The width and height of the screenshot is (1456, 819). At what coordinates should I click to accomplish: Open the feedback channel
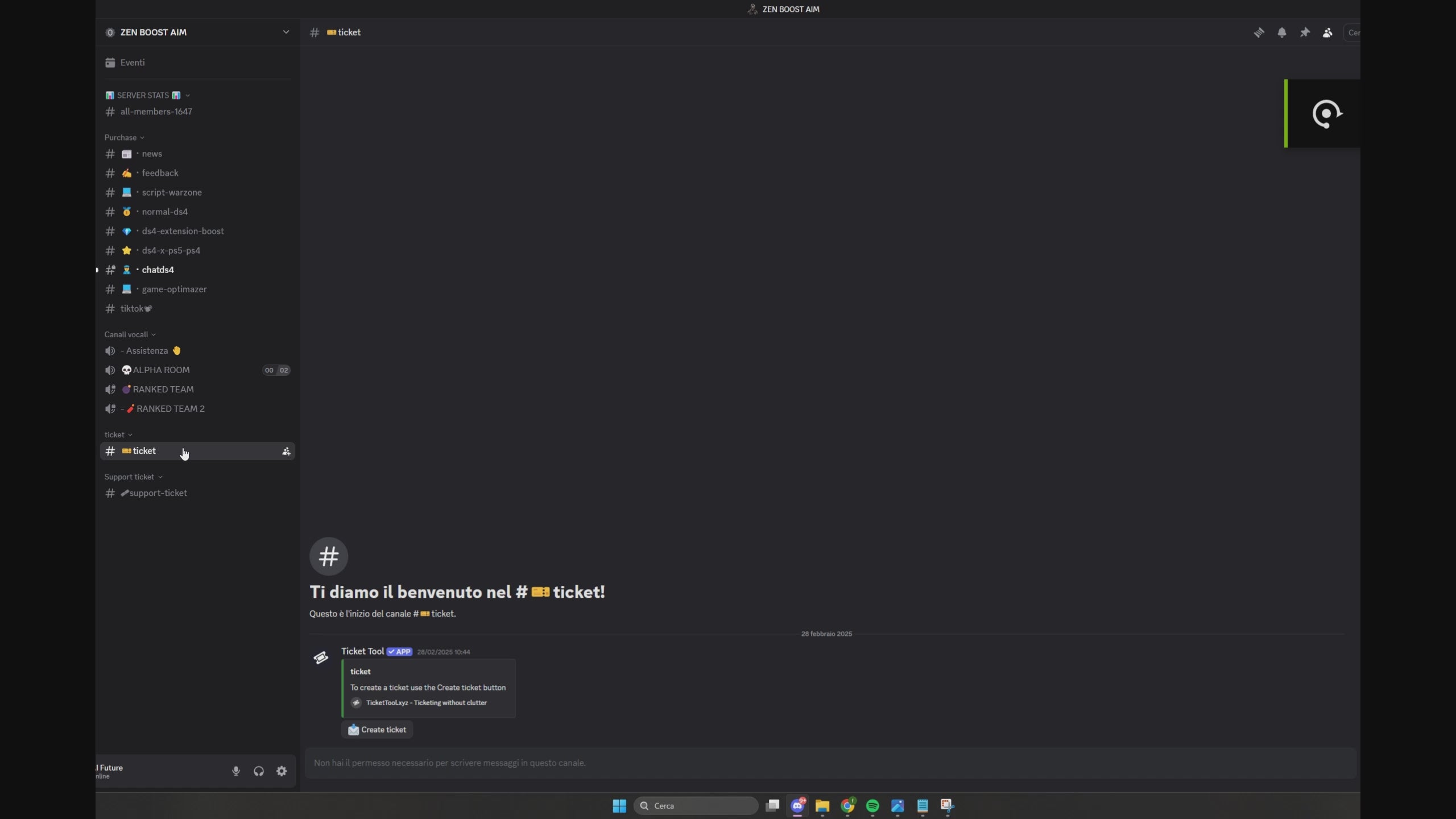click(197, 173)
